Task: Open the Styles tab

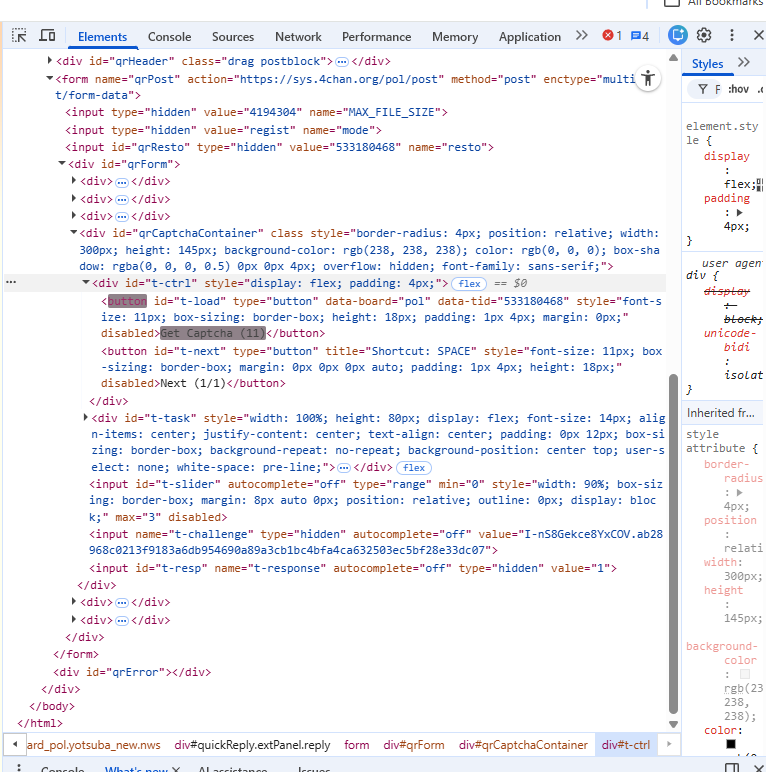Action: tap(707, 64)
